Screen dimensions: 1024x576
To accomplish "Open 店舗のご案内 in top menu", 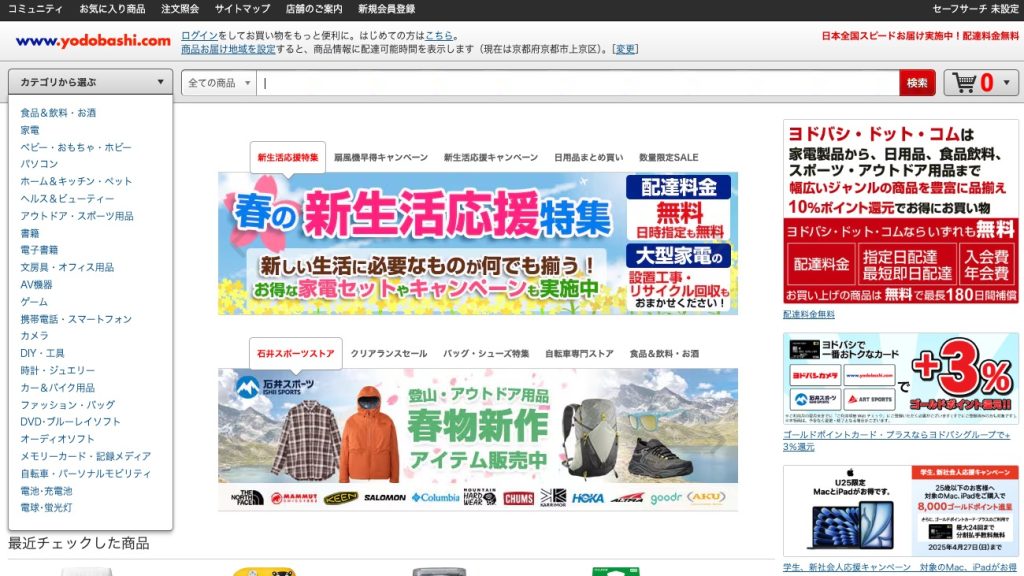I will point(313,9).
